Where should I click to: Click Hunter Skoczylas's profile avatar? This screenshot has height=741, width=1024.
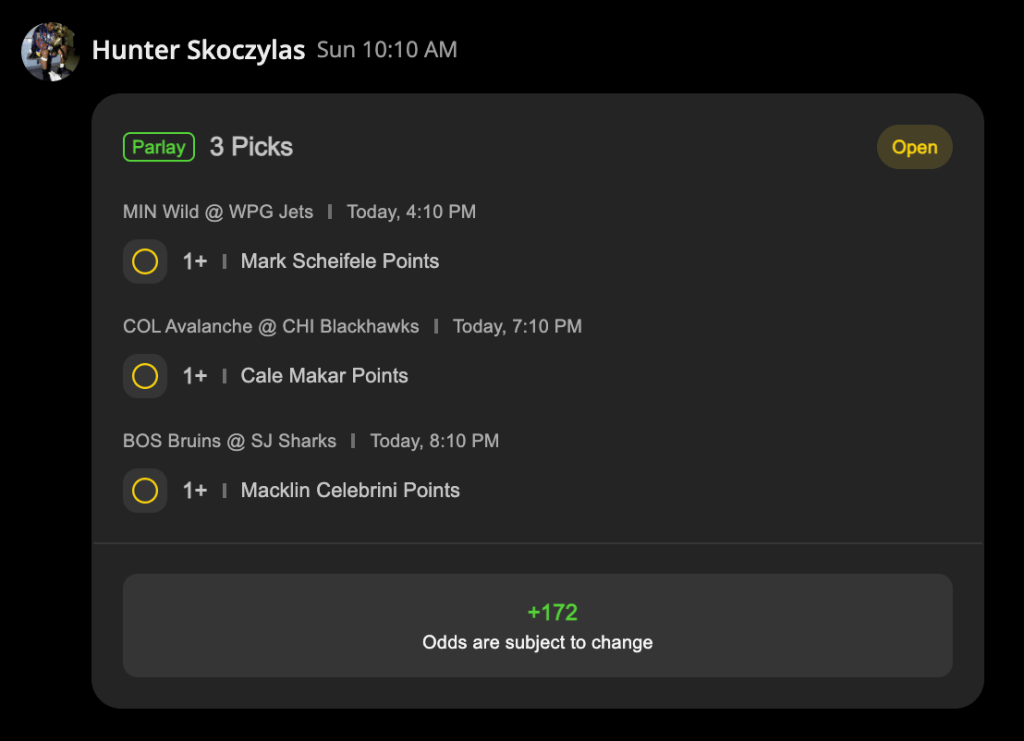point(50,51)
